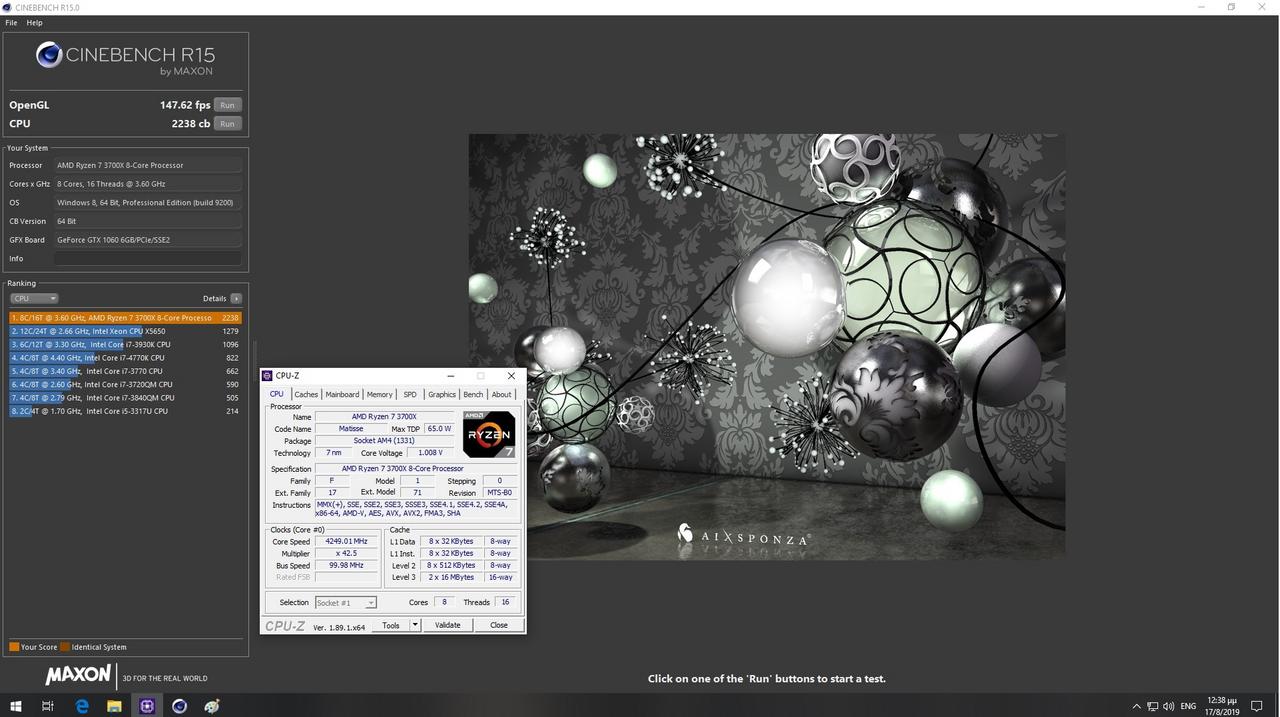
Task: Click the Cinebench title bar app icon
Action: [8, 7]
